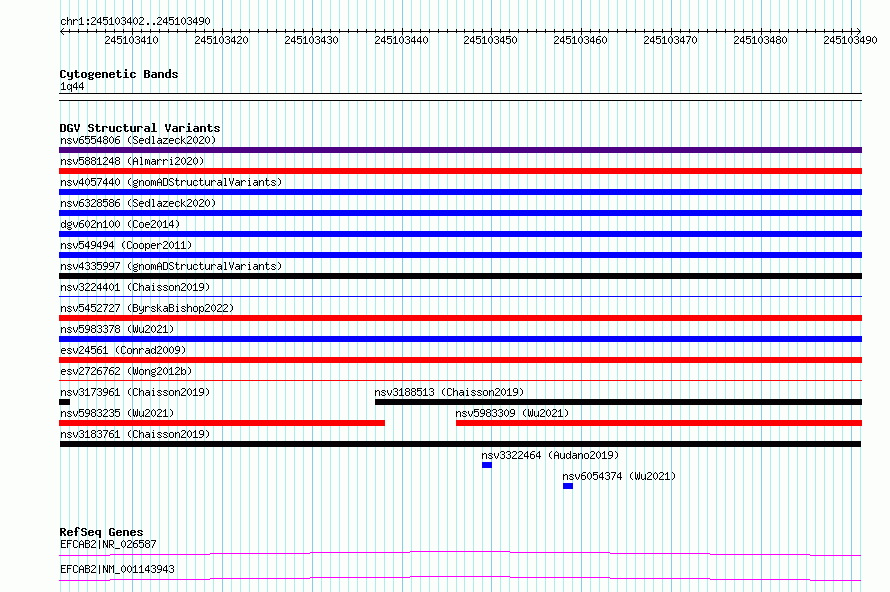Open variant nsv3173961 (Chaisson2019) label
Viewport: 890px width, 592px height.
point(135,392)
